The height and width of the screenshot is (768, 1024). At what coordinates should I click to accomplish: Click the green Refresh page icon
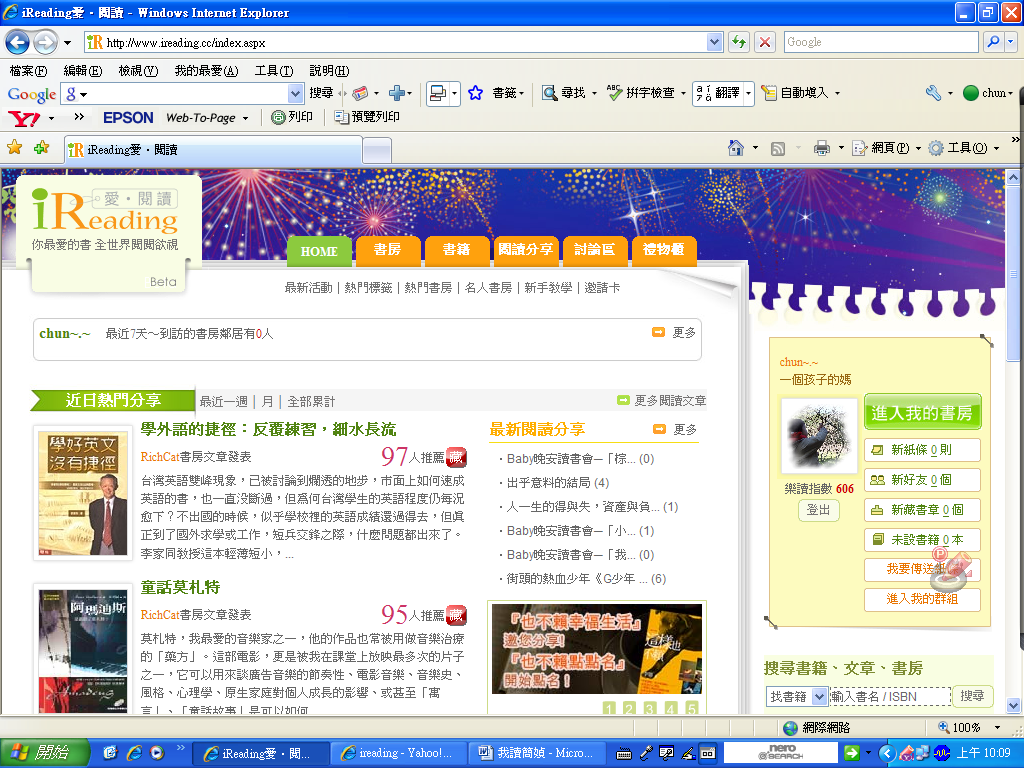click(739, 42)
